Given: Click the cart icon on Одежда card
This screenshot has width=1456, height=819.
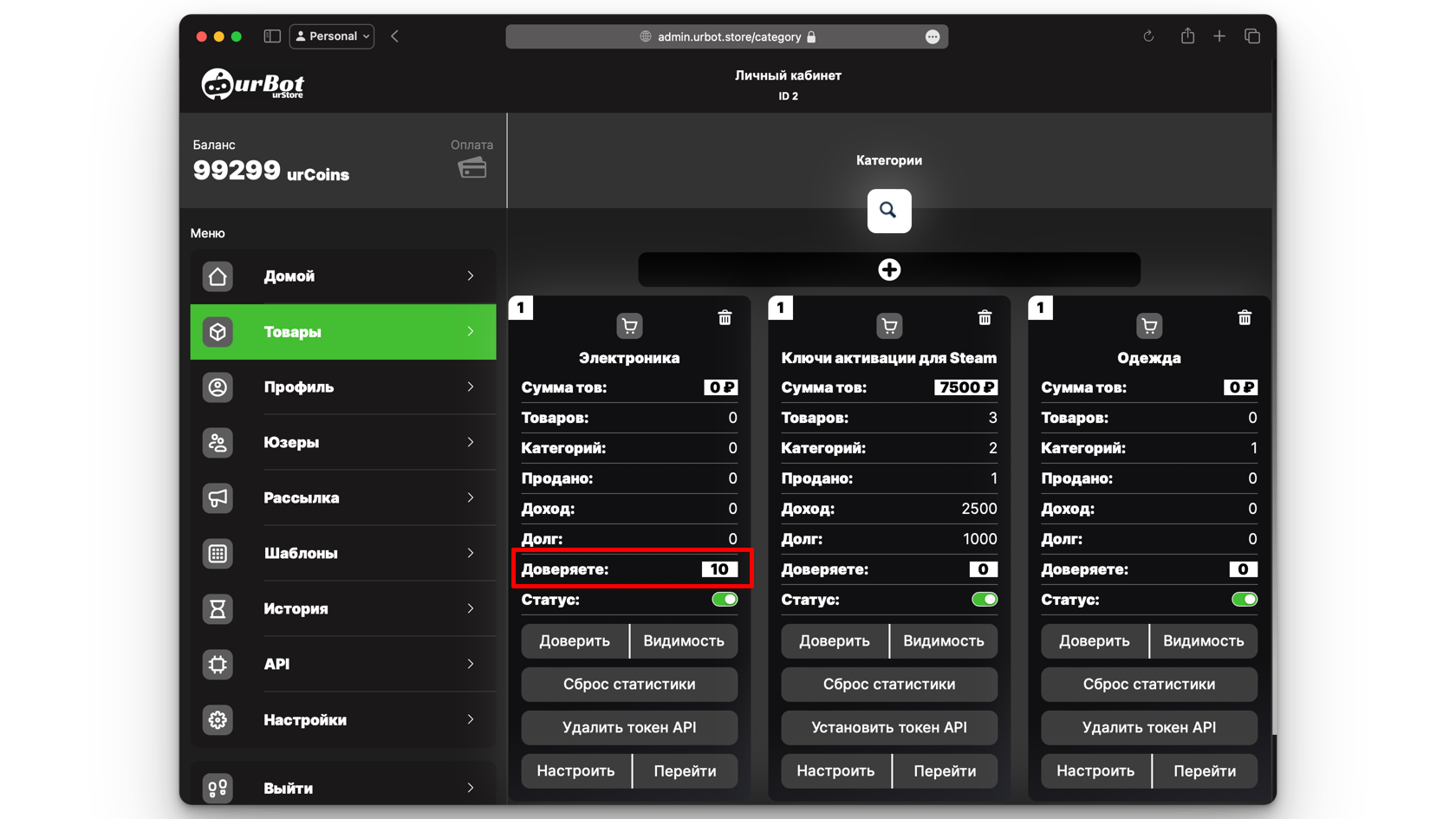Looking at the screenshot, I should (1148, 326).
